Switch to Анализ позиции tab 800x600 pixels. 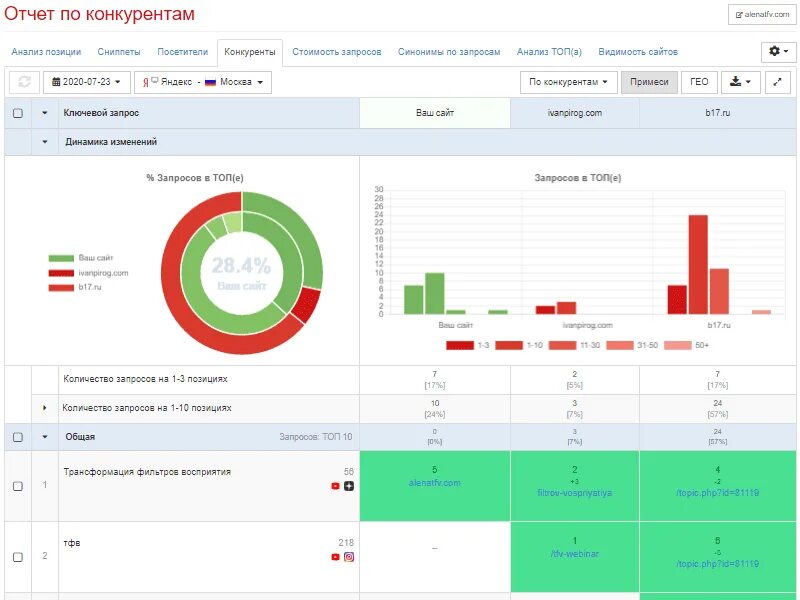click(x=46, y=52)
